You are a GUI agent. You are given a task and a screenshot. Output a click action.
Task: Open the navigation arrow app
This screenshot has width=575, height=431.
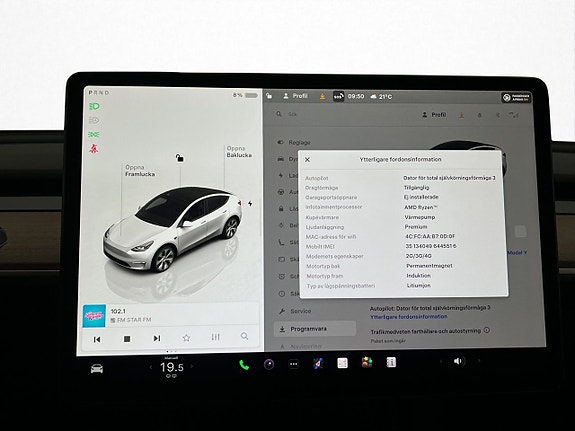coord(318,364)
